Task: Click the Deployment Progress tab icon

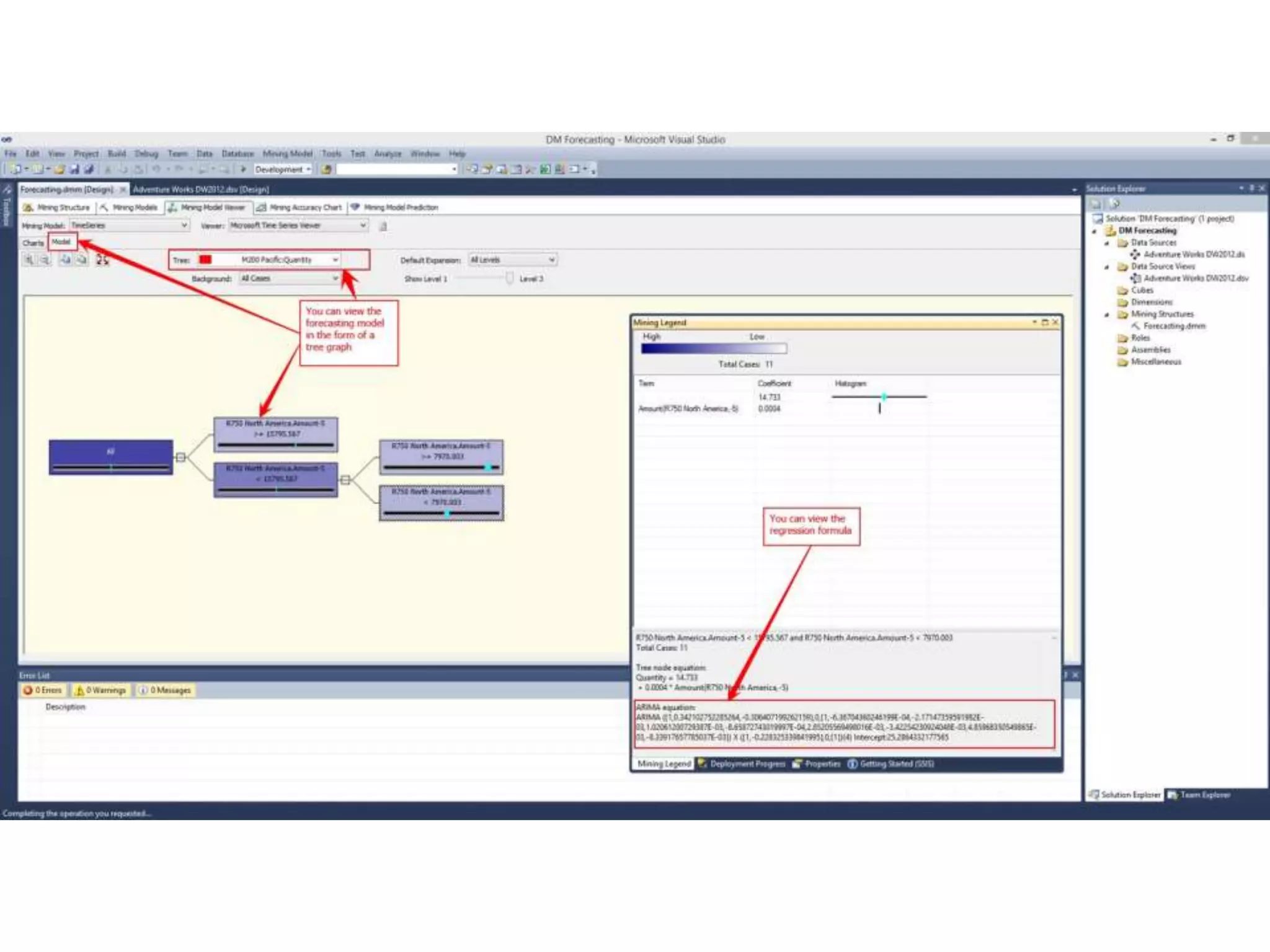Action: coord(703,764)
